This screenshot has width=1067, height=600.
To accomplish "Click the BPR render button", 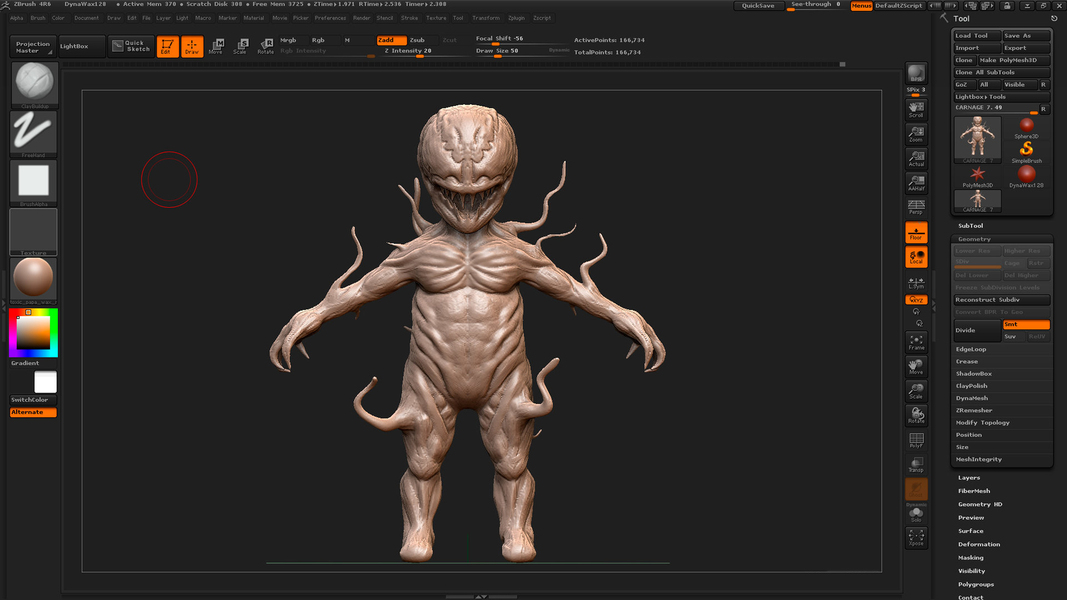I will 916,73.
